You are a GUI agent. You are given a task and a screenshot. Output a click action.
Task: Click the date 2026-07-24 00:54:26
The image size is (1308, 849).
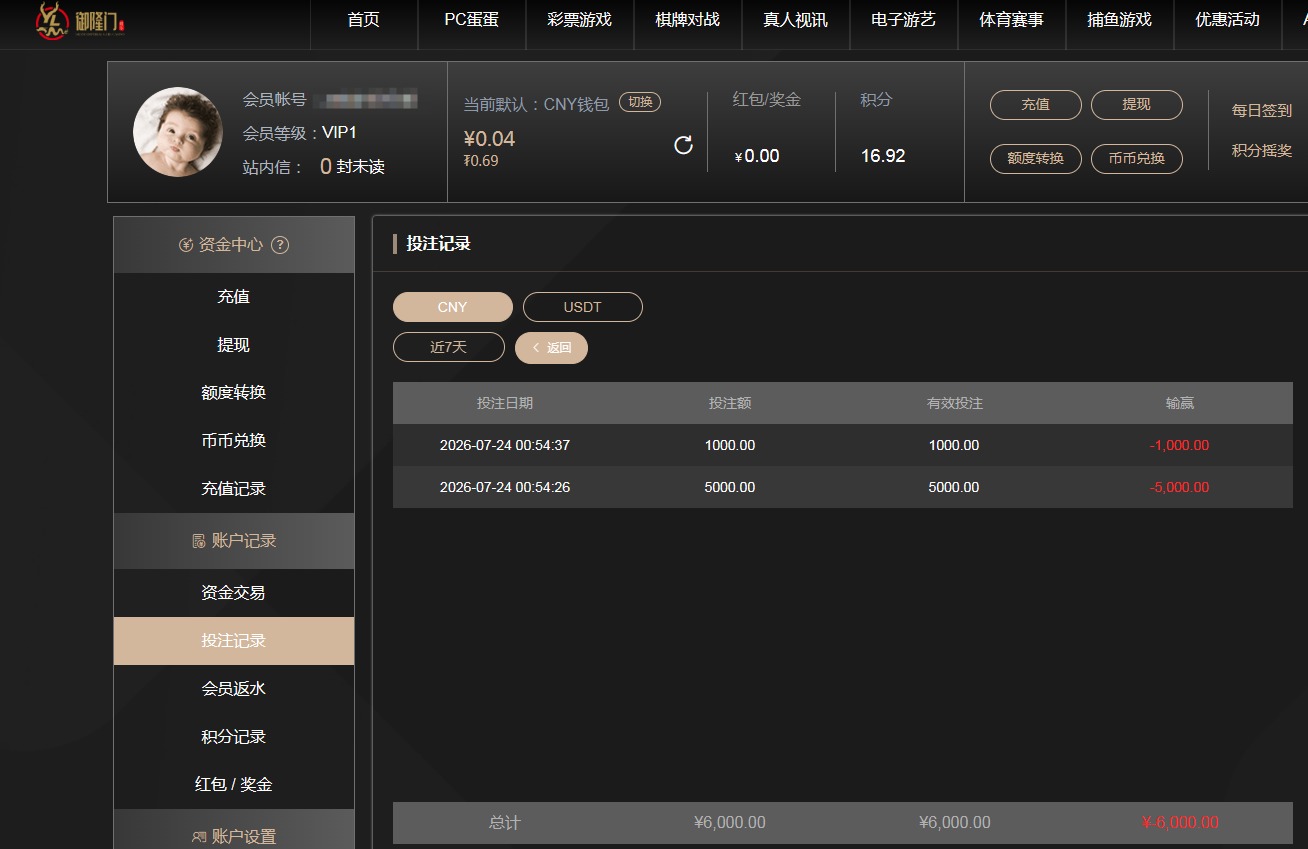tap(505, 487)
